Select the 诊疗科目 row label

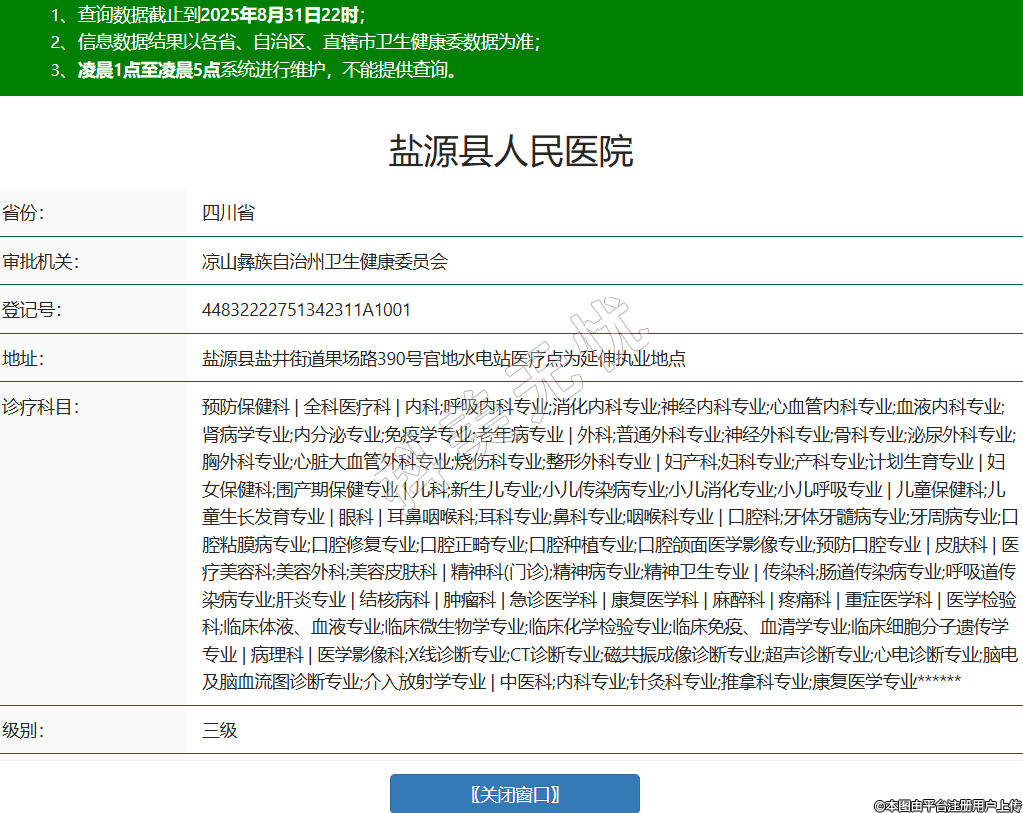coord(40,407)
